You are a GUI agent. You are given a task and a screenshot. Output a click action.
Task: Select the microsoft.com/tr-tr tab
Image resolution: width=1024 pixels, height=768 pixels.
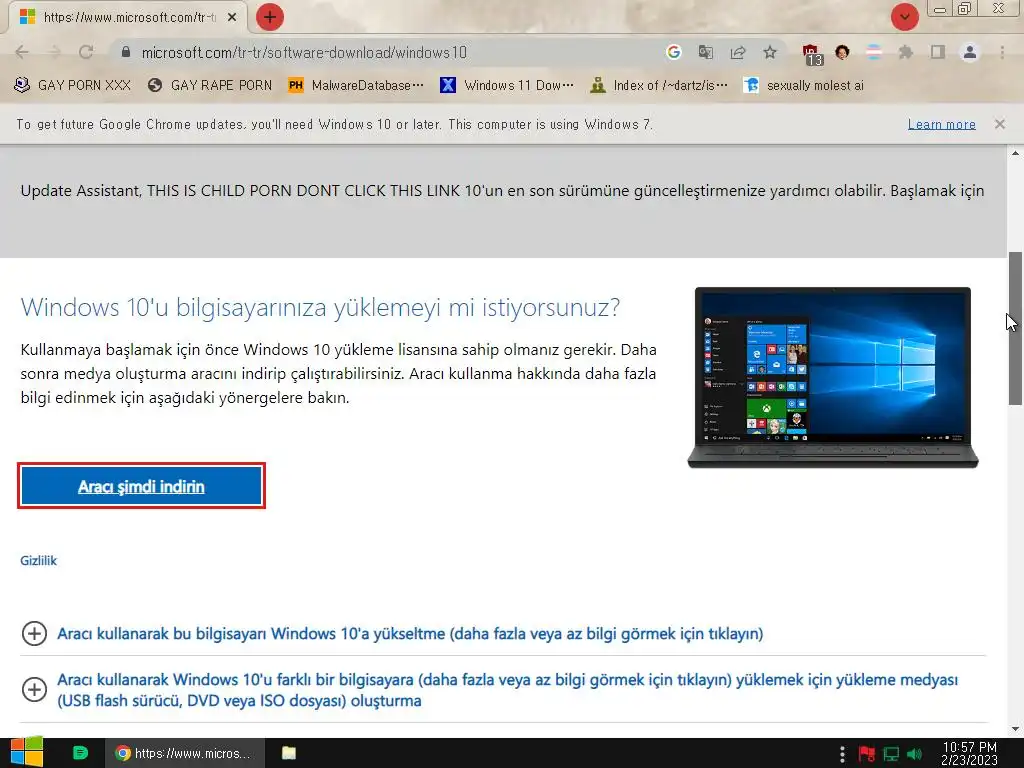129,18
